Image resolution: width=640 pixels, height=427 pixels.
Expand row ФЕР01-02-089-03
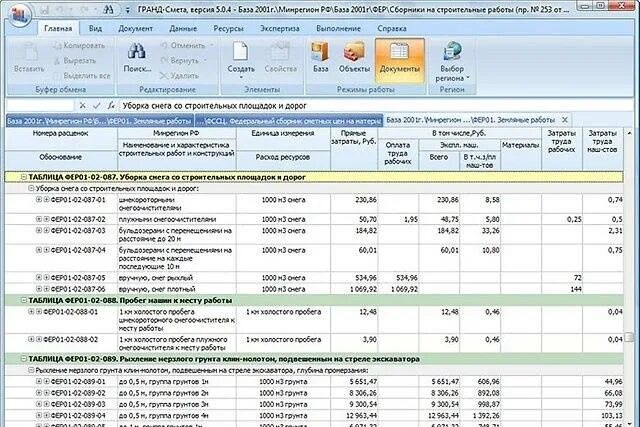click(39, 404)
